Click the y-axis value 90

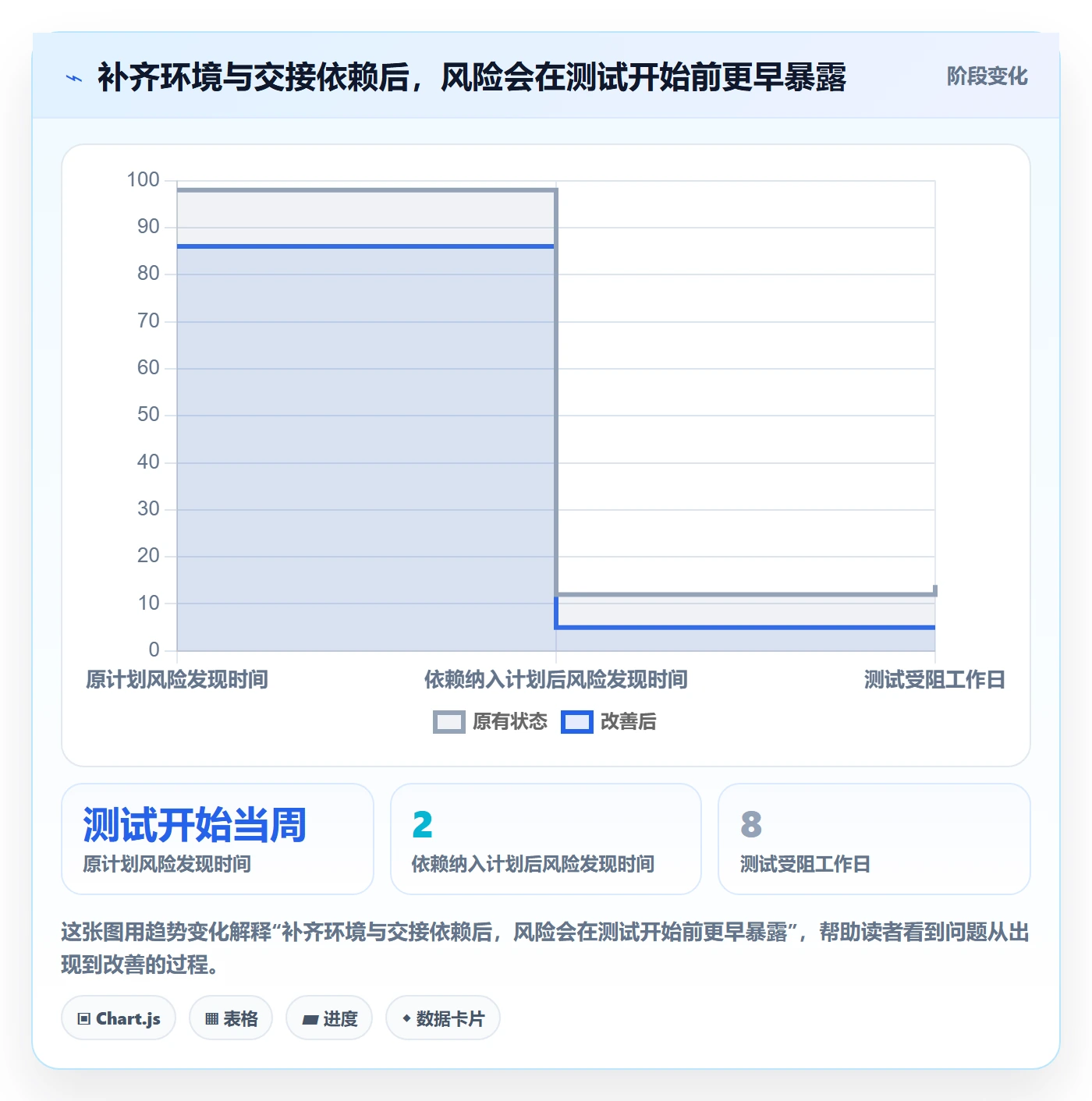[x=148, y=227]
